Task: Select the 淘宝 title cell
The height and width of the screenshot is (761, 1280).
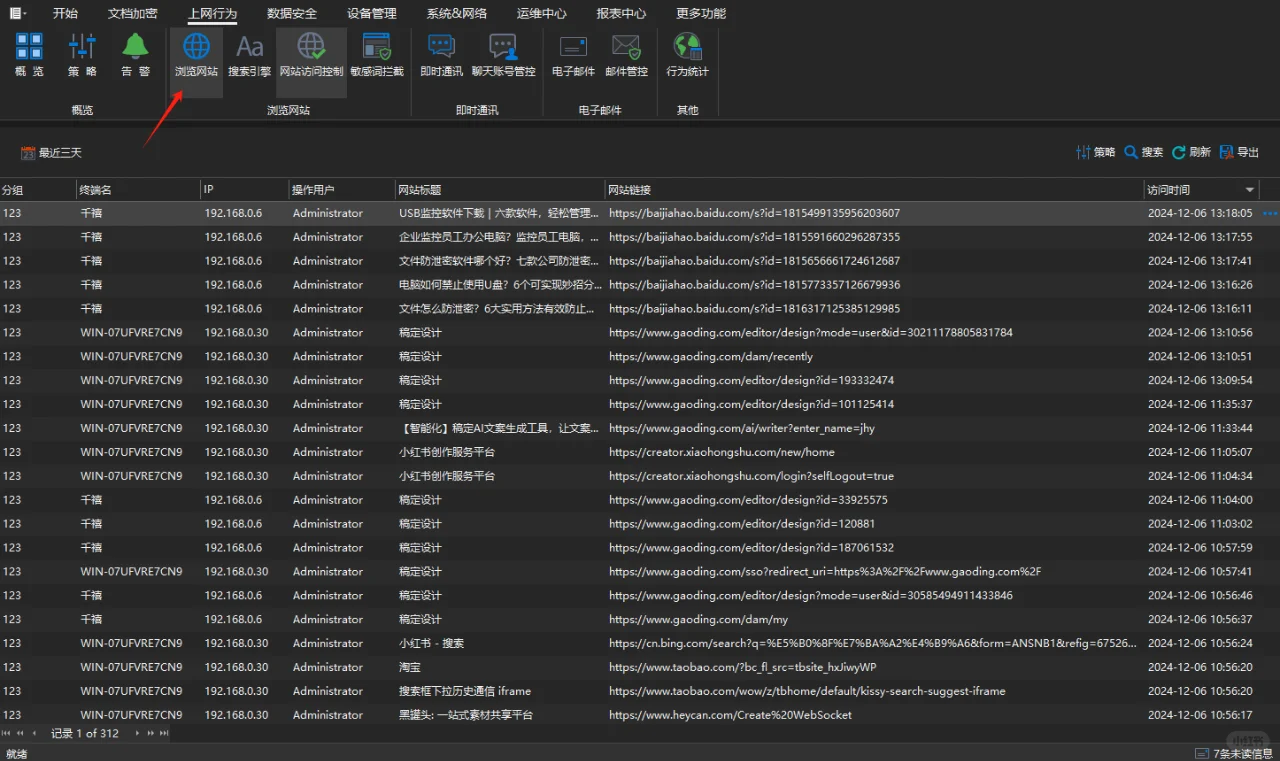Action: pyautogui.click(x=410, y=668)
